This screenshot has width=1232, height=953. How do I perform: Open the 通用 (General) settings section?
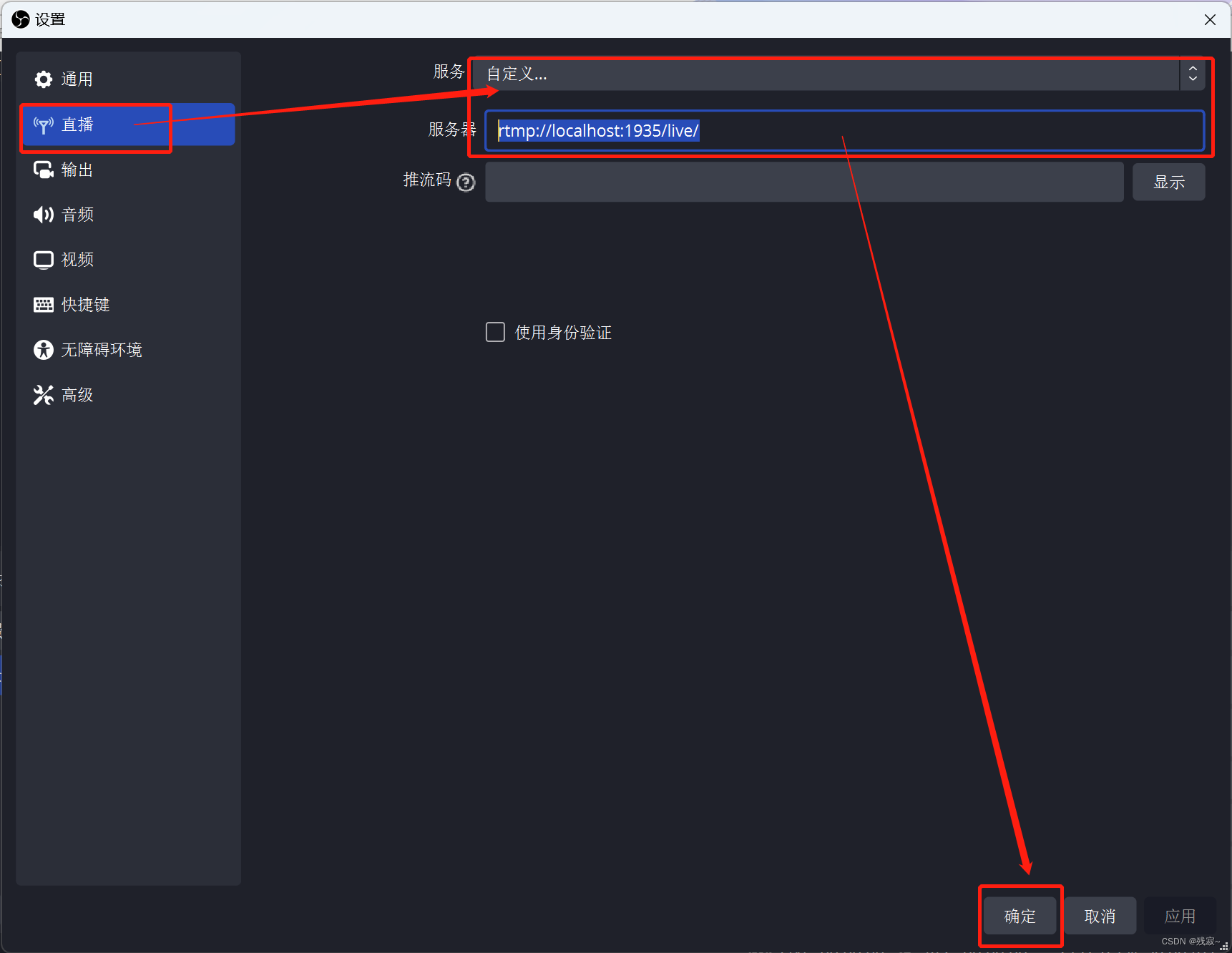click(76, 79)
